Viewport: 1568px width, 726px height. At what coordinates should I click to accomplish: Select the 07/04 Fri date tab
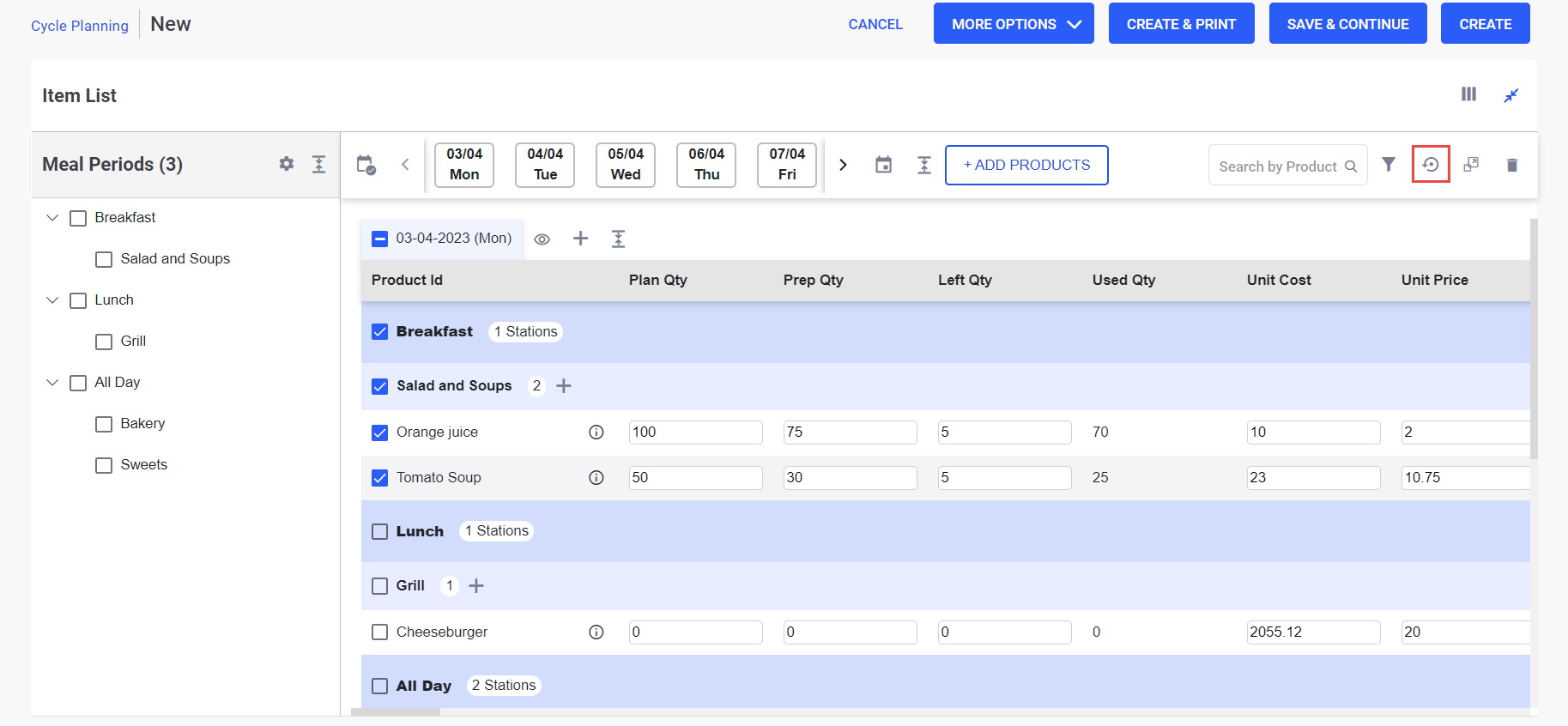[x=787, y=165]
